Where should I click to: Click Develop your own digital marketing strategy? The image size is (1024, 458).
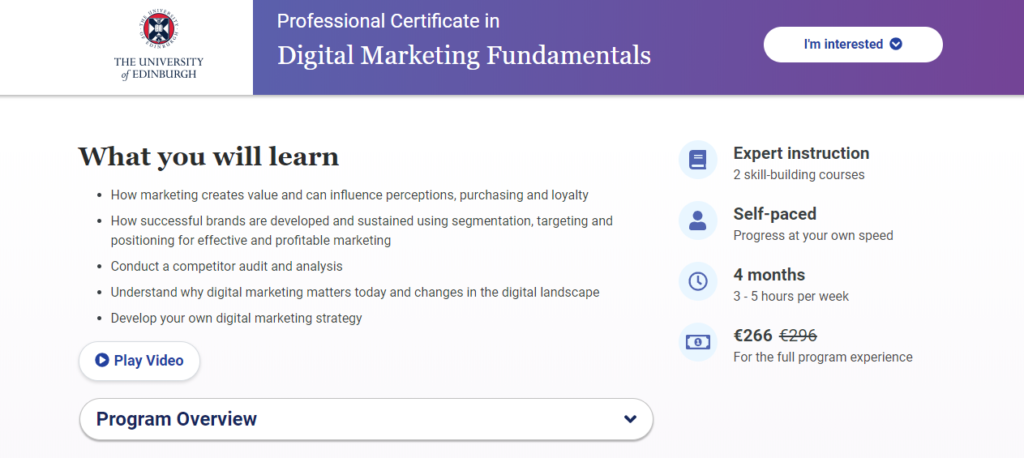[236, 318]
